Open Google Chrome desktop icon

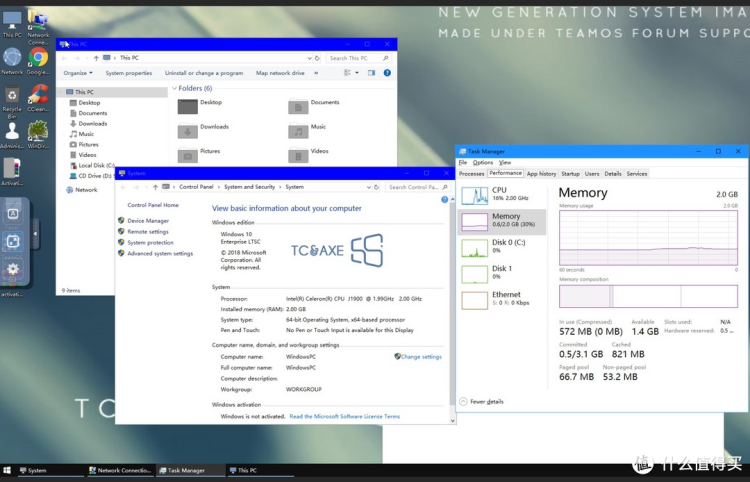pyautogui.click(x=38, y=62)
